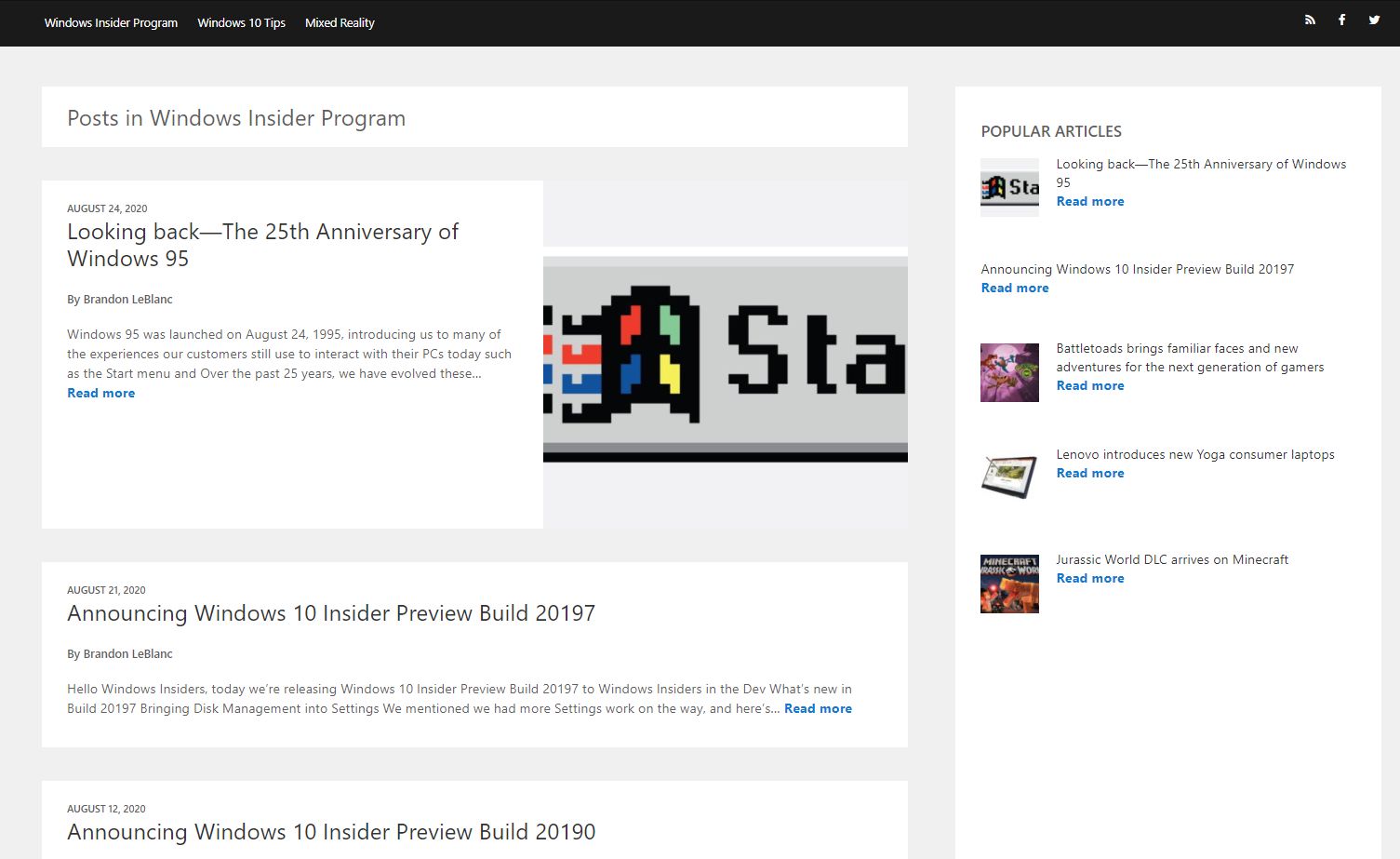The image size is (1400, 859).
Task: Open Jurassic World DLC Minecraft article title
Action: pyautogui.click(x=1172, y=559)
